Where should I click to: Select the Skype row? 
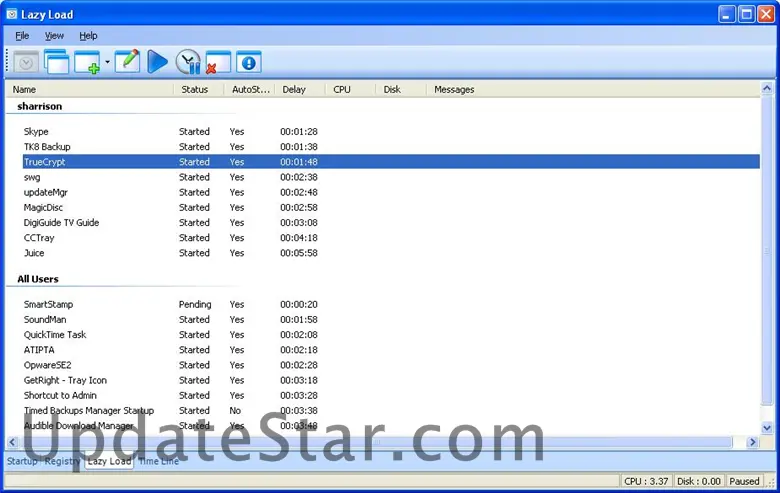pos(391,131)
